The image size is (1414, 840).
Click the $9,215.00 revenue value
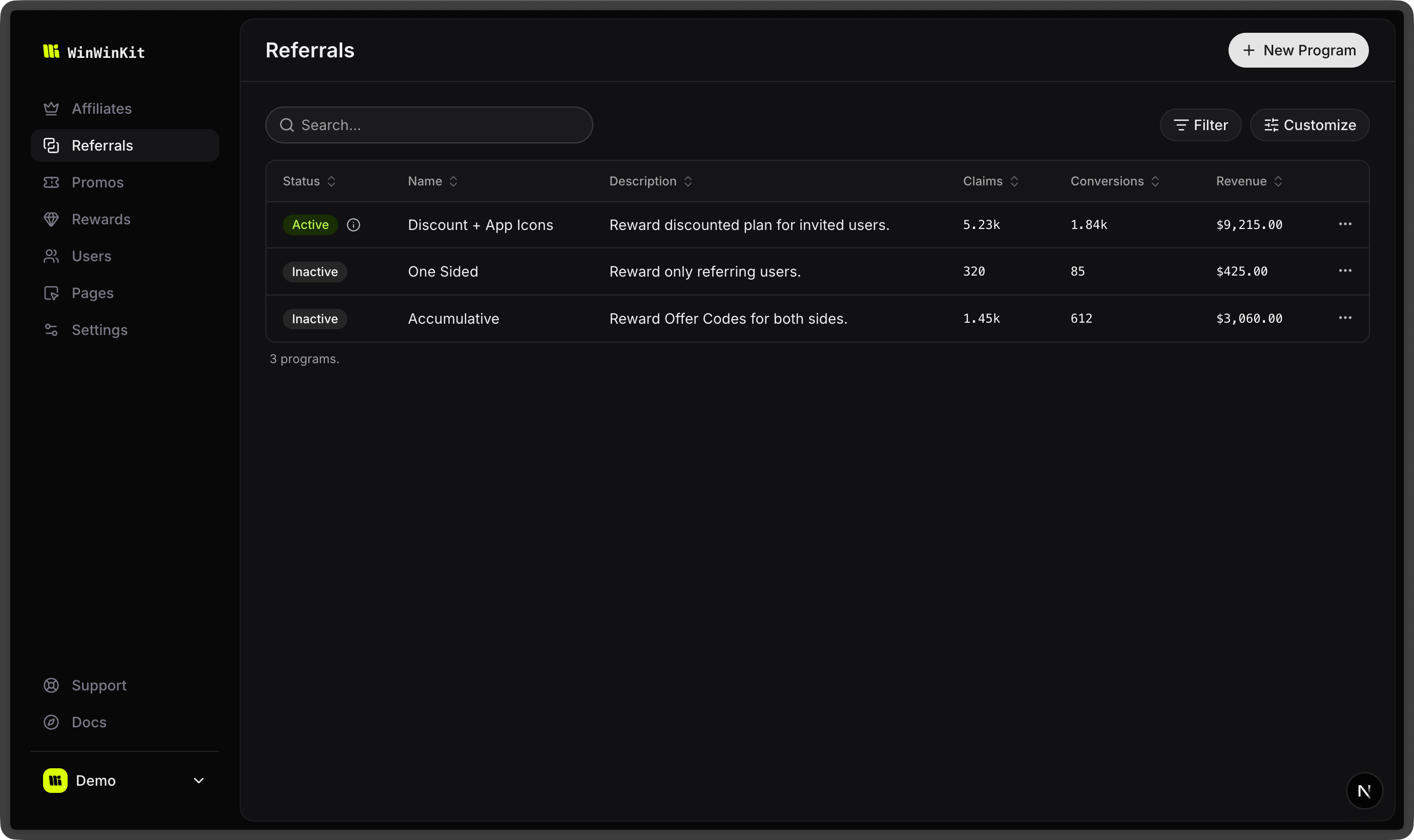(x=1249, y=225)
